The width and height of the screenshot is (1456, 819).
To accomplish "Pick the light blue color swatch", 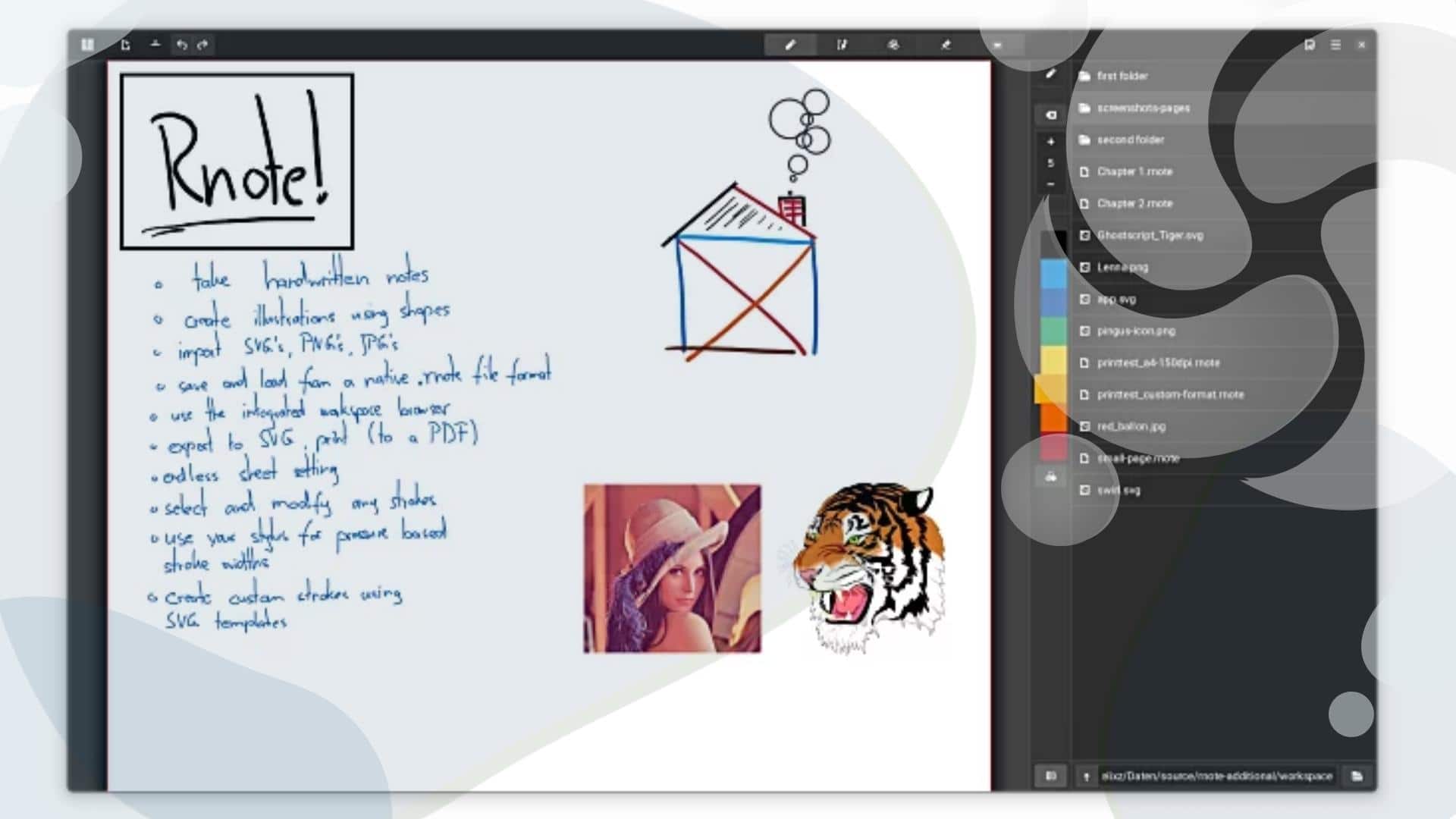I will tap(1053, 273).
